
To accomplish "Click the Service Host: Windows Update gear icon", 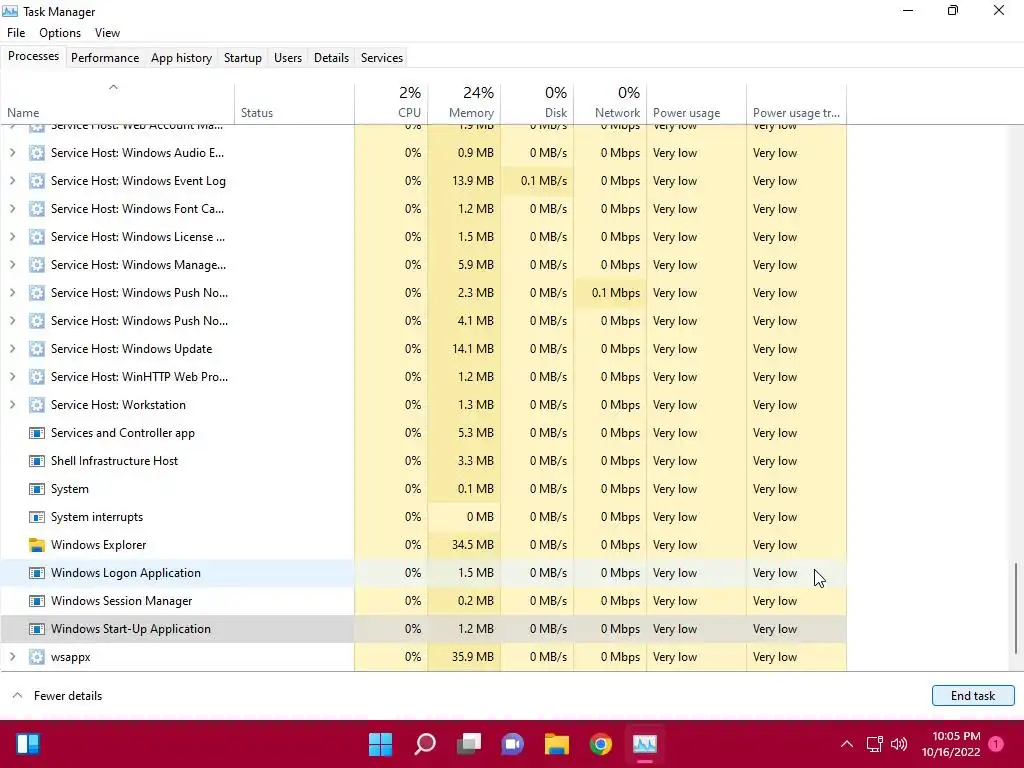I will click(37, 349).
